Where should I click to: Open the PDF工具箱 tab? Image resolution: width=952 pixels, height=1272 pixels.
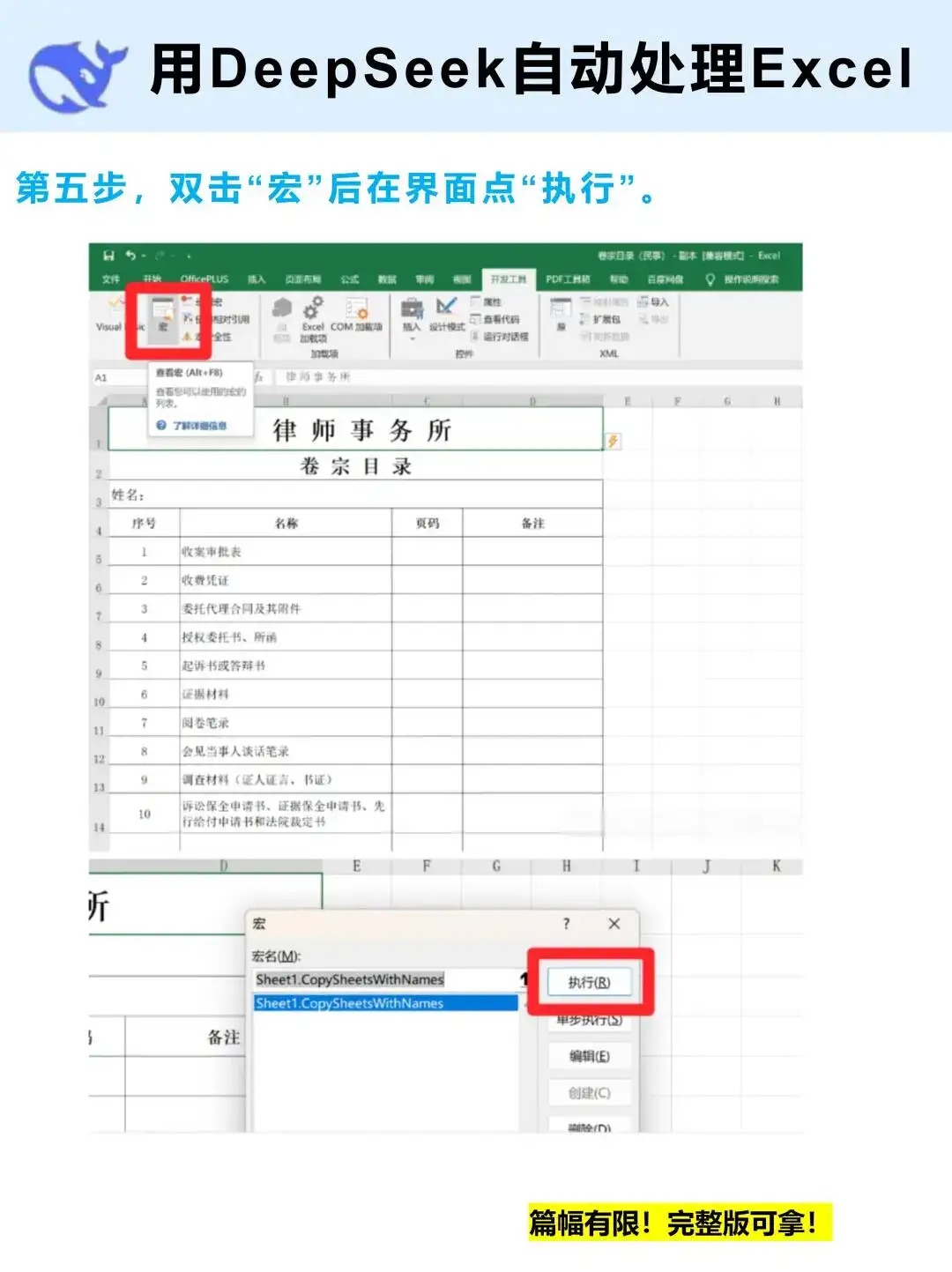(x=567, y=278)
